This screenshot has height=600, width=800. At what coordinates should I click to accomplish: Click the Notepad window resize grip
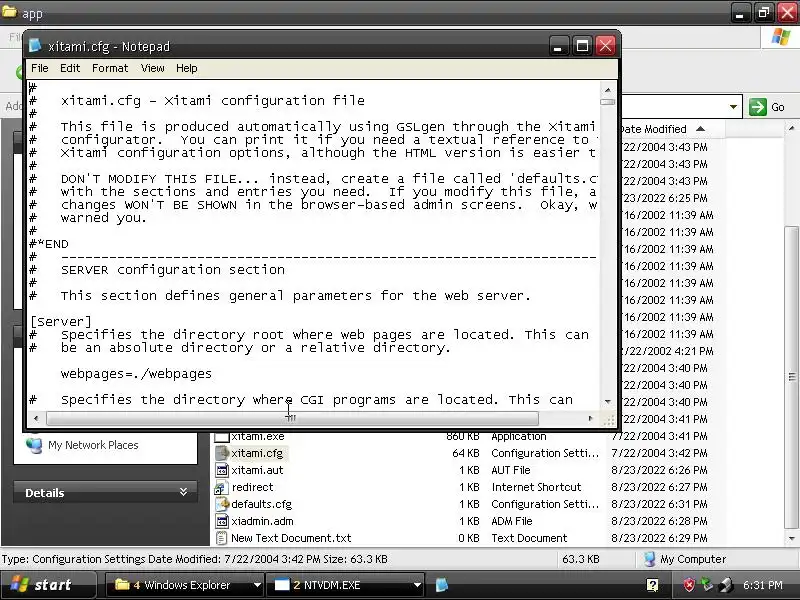click(x=609, y=420)
